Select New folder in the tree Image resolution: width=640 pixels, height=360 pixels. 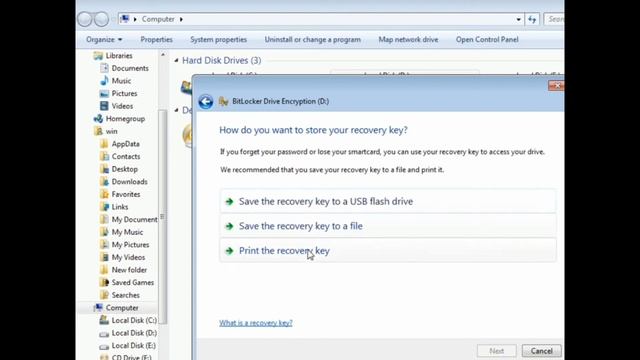pos(129,270)
